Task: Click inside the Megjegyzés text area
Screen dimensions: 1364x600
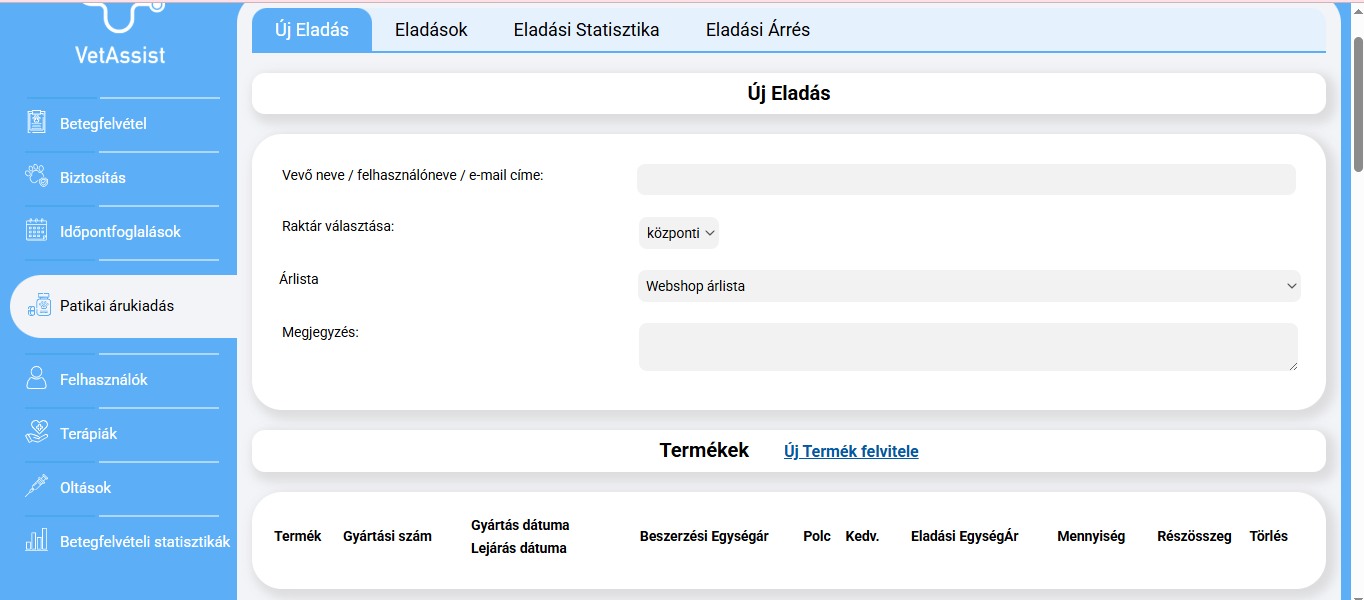Action: [x=967, y=347]
